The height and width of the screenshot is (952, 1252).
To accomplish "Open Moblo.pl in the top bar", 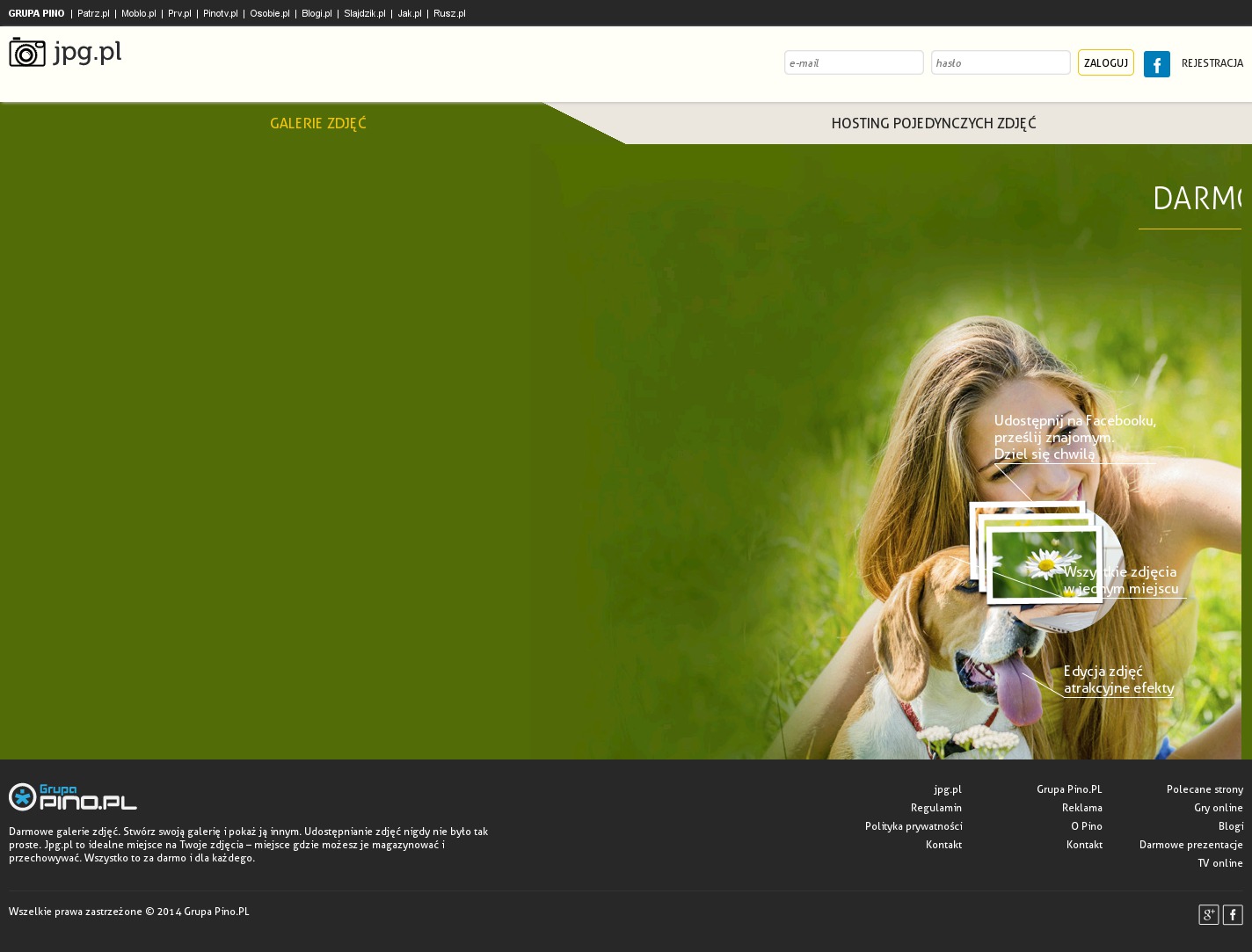I will pyautogui.click(x=138, y=13).
